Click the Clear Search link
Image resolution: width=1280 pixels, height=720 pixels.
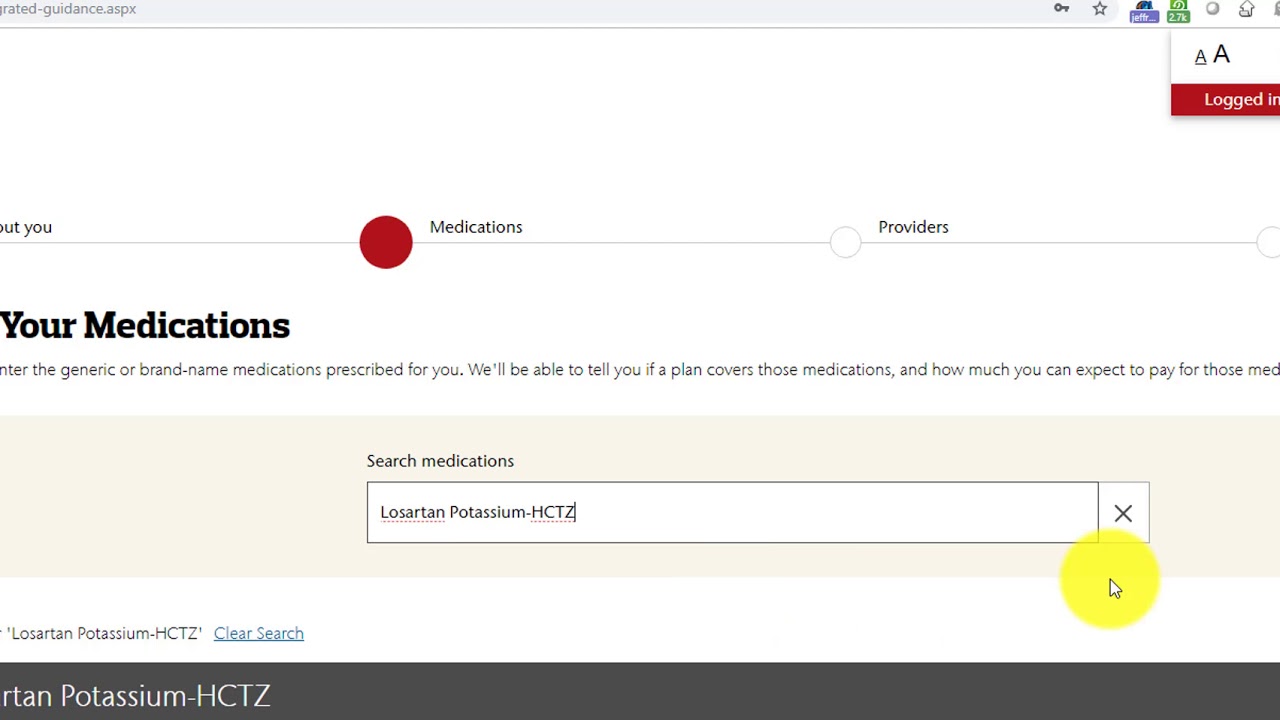[259, 633]
